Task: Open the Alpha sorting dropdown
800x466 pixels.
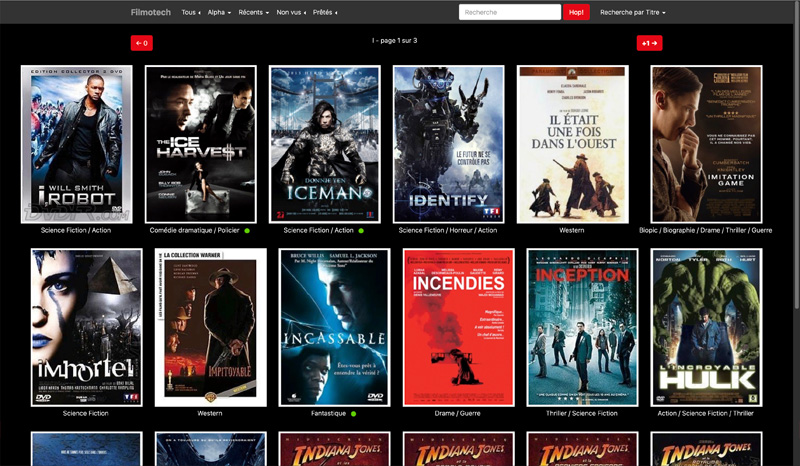Action: 219,12
